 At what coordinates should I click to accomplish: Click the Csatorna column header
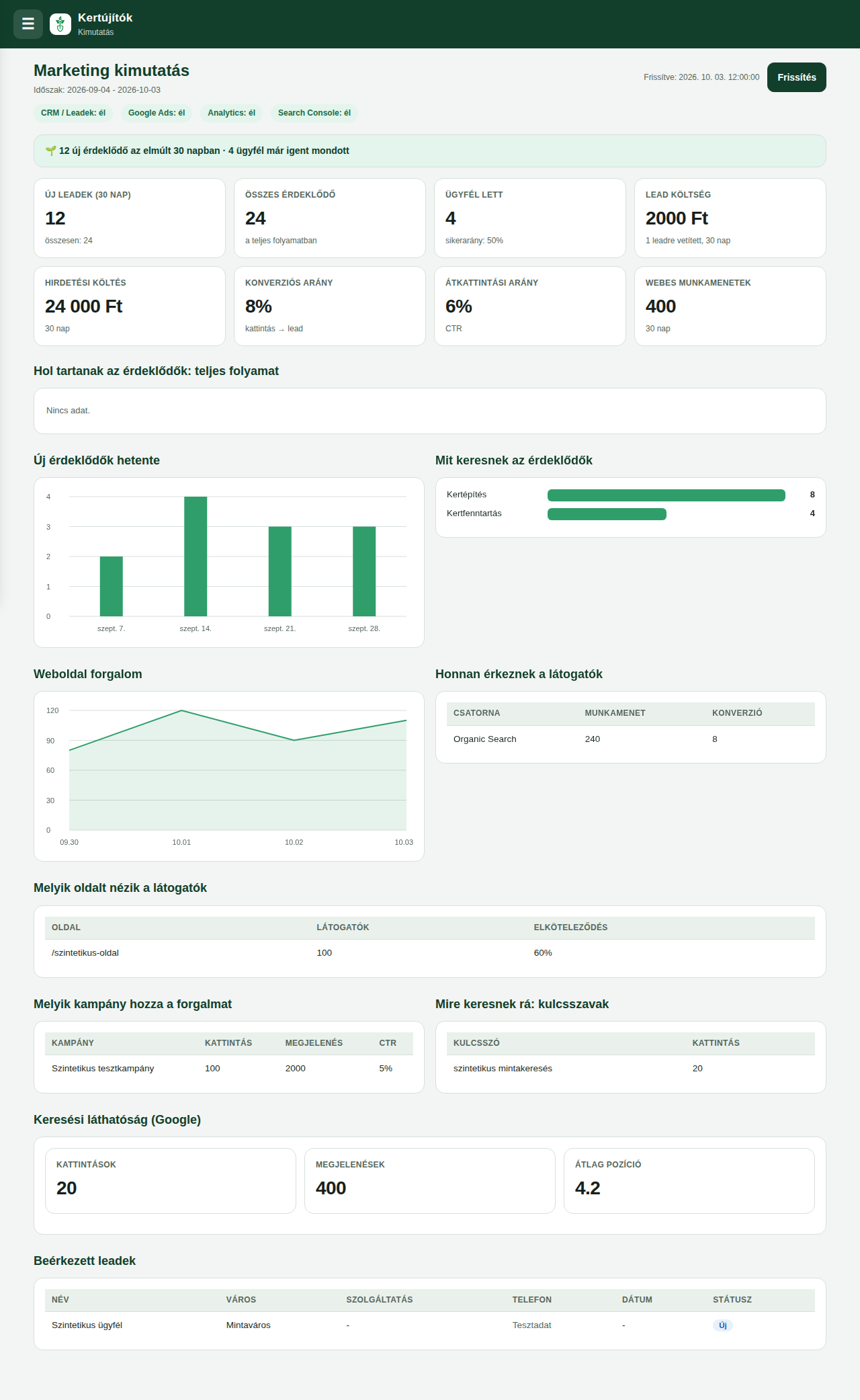[476, 713]
